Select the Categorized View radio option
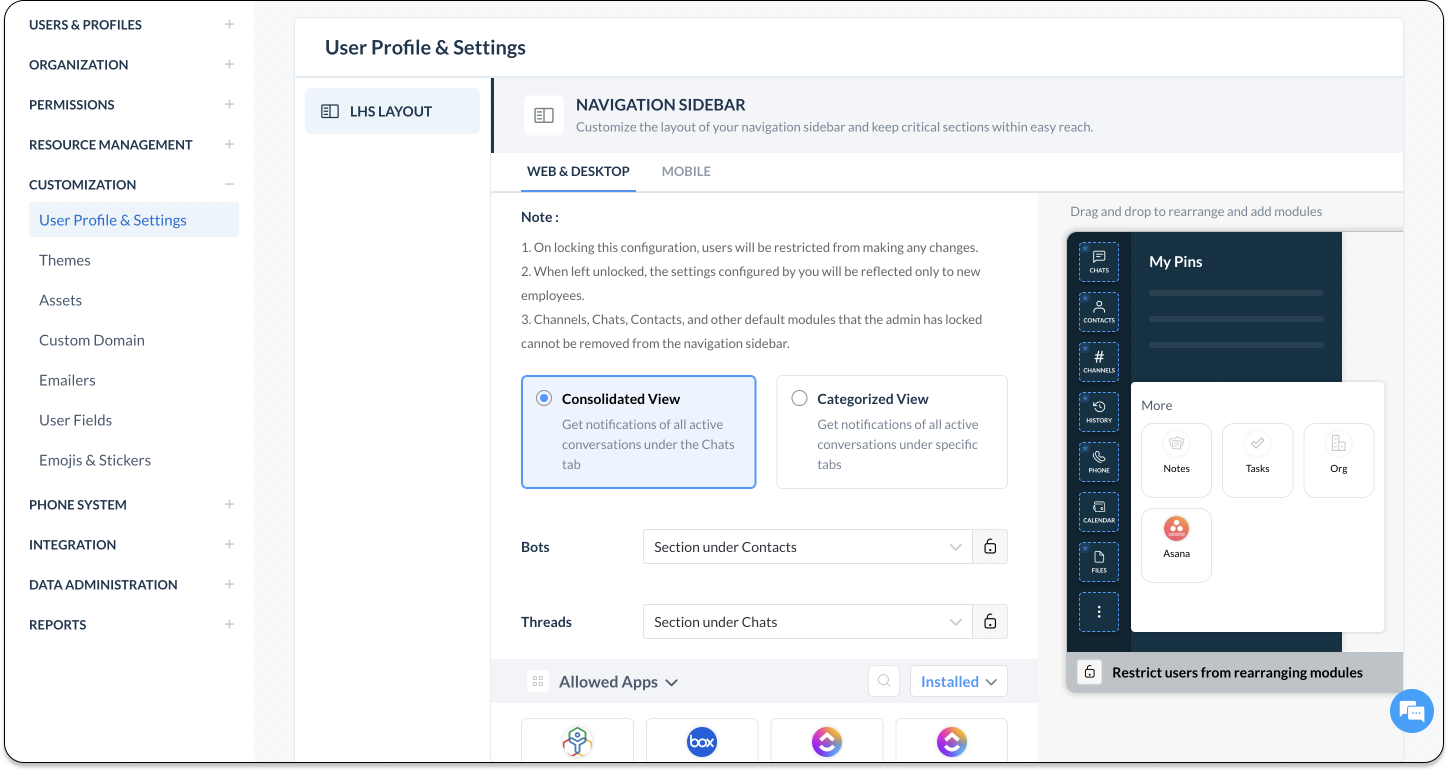Image resolution: width=1448 pixels, height=771 pixels. click(x=799, y=398)
